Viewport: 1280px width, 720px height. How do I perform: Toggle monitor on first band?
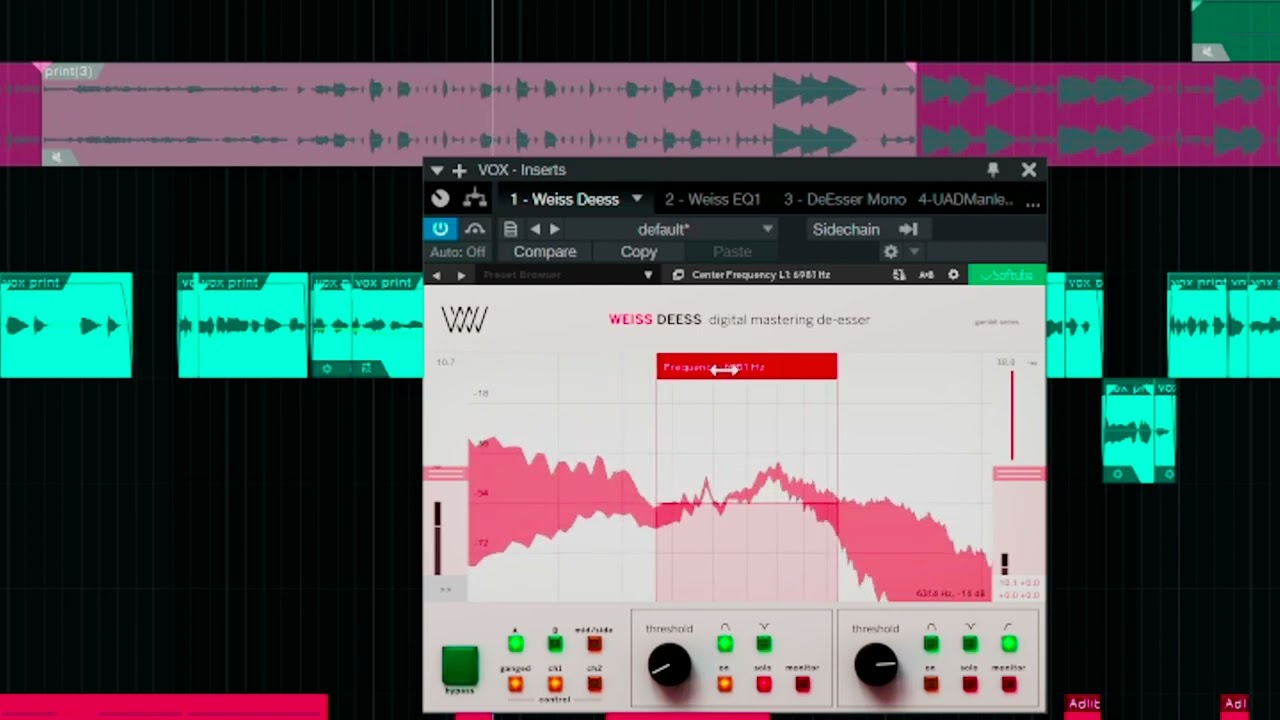(x=802, y=684)
